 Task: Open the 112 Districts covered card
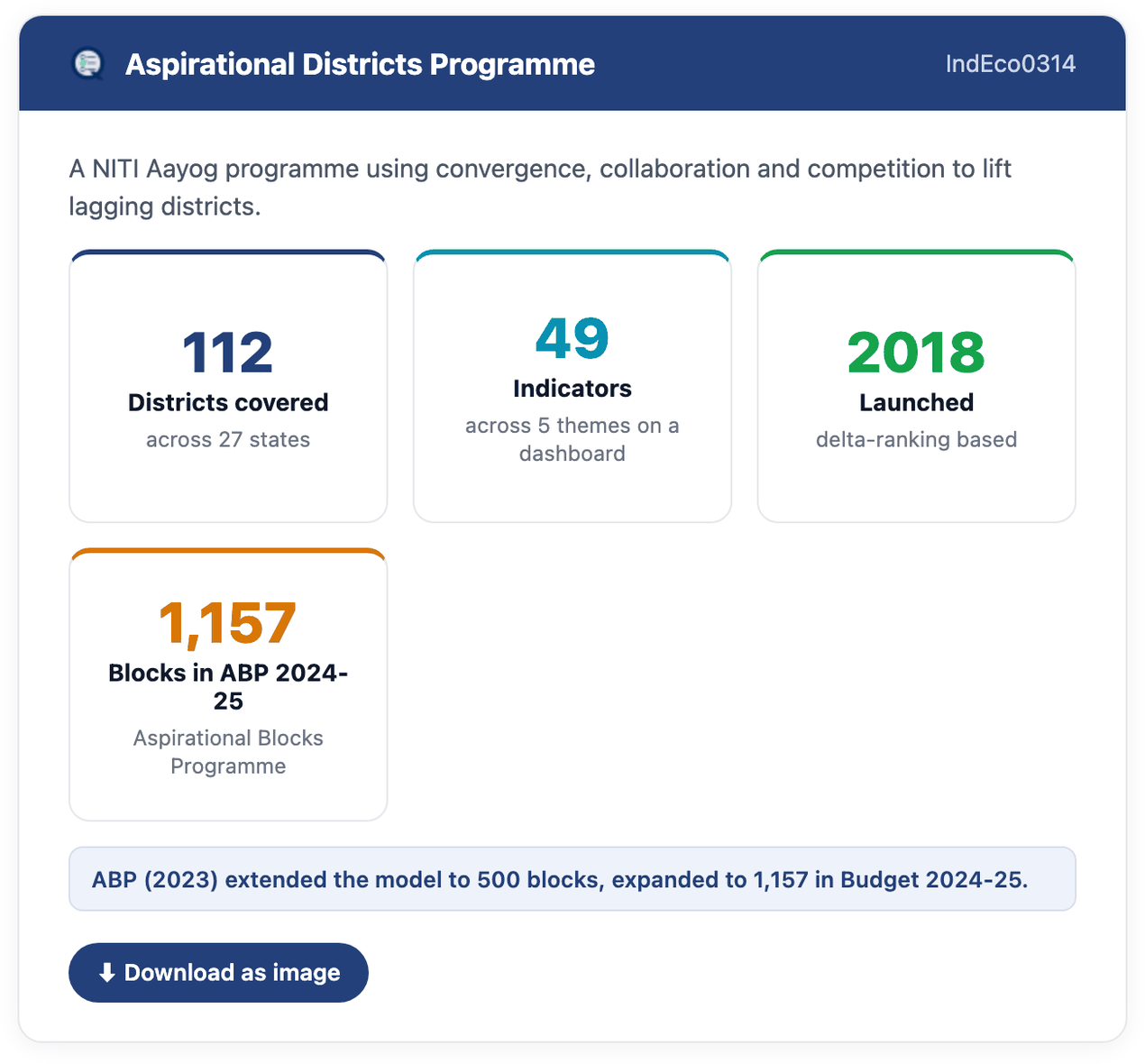[228, 386]
